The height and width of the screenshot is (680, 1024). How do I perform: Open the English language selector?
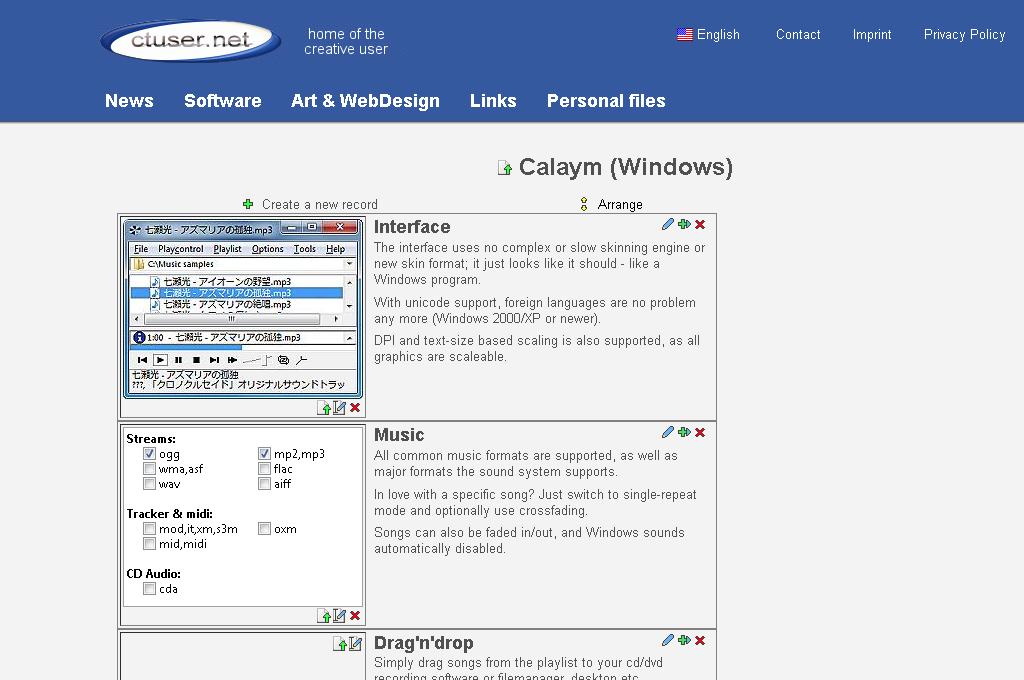(x=708, y=34)
